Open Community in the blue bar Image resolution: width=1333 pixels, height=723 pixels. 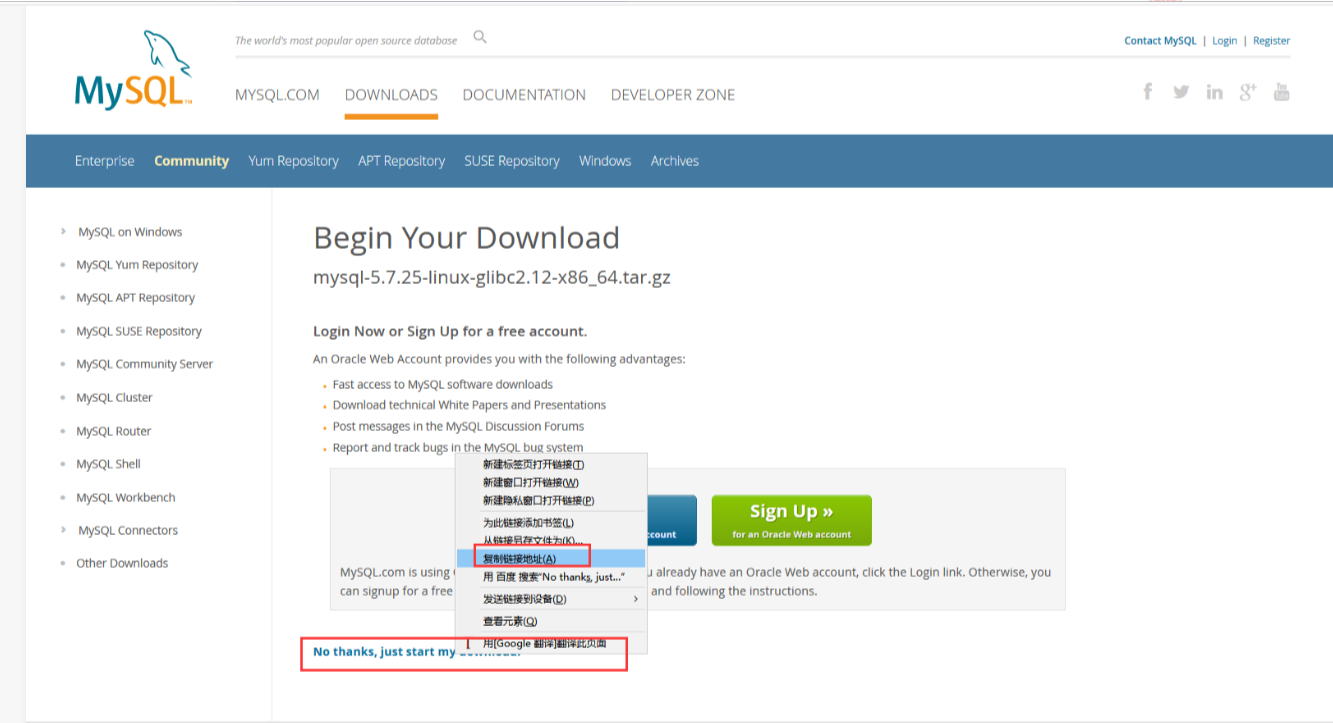click(x=191, y=161)
